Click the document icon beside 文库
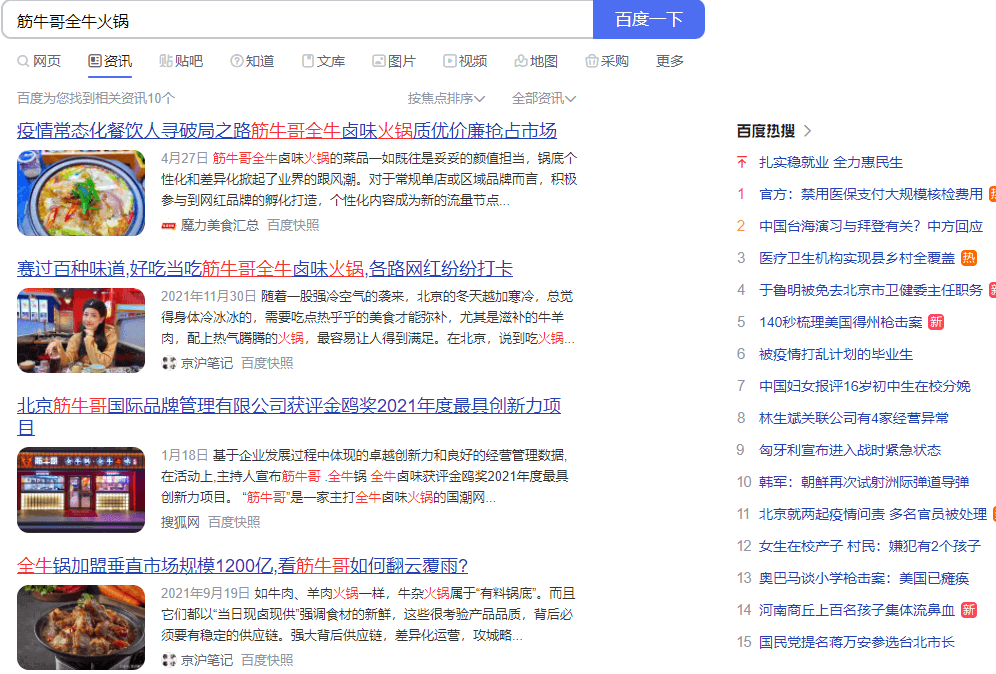This screenshot has height=674, width=996. [308, 61]
